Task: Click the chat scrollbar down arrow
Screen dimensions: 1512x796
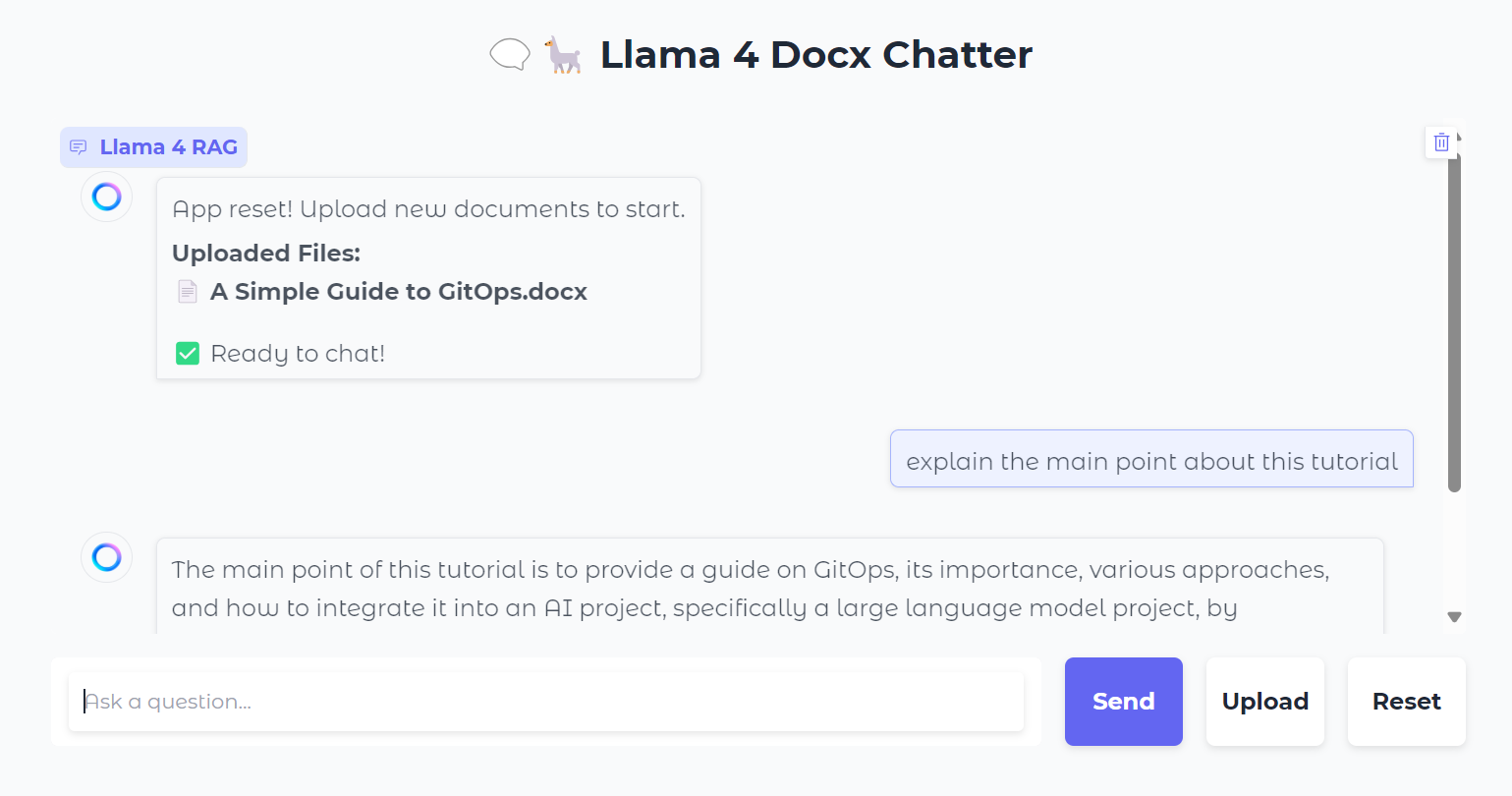Action: [1455, 617]
